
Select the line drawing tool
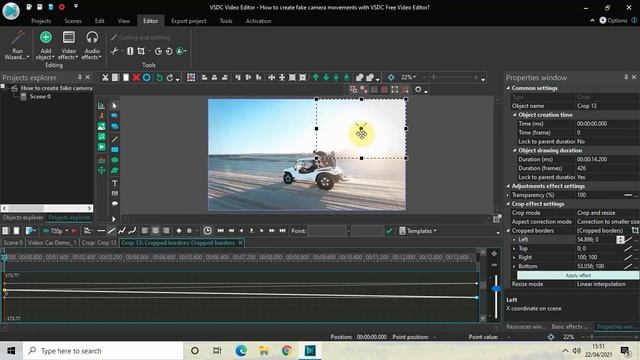115,139
